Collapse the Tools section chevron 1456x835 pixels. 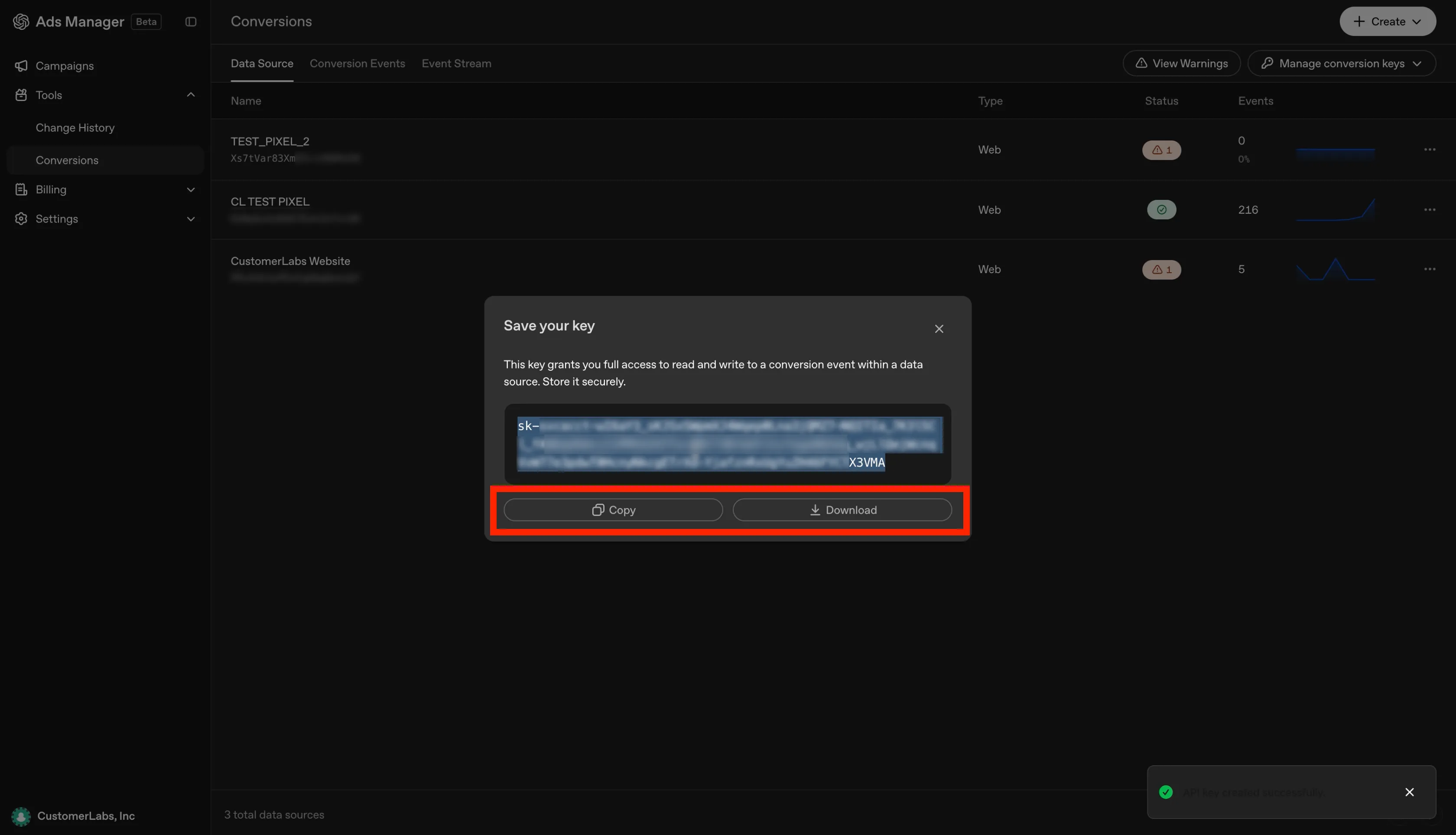[x=191, y=95]
